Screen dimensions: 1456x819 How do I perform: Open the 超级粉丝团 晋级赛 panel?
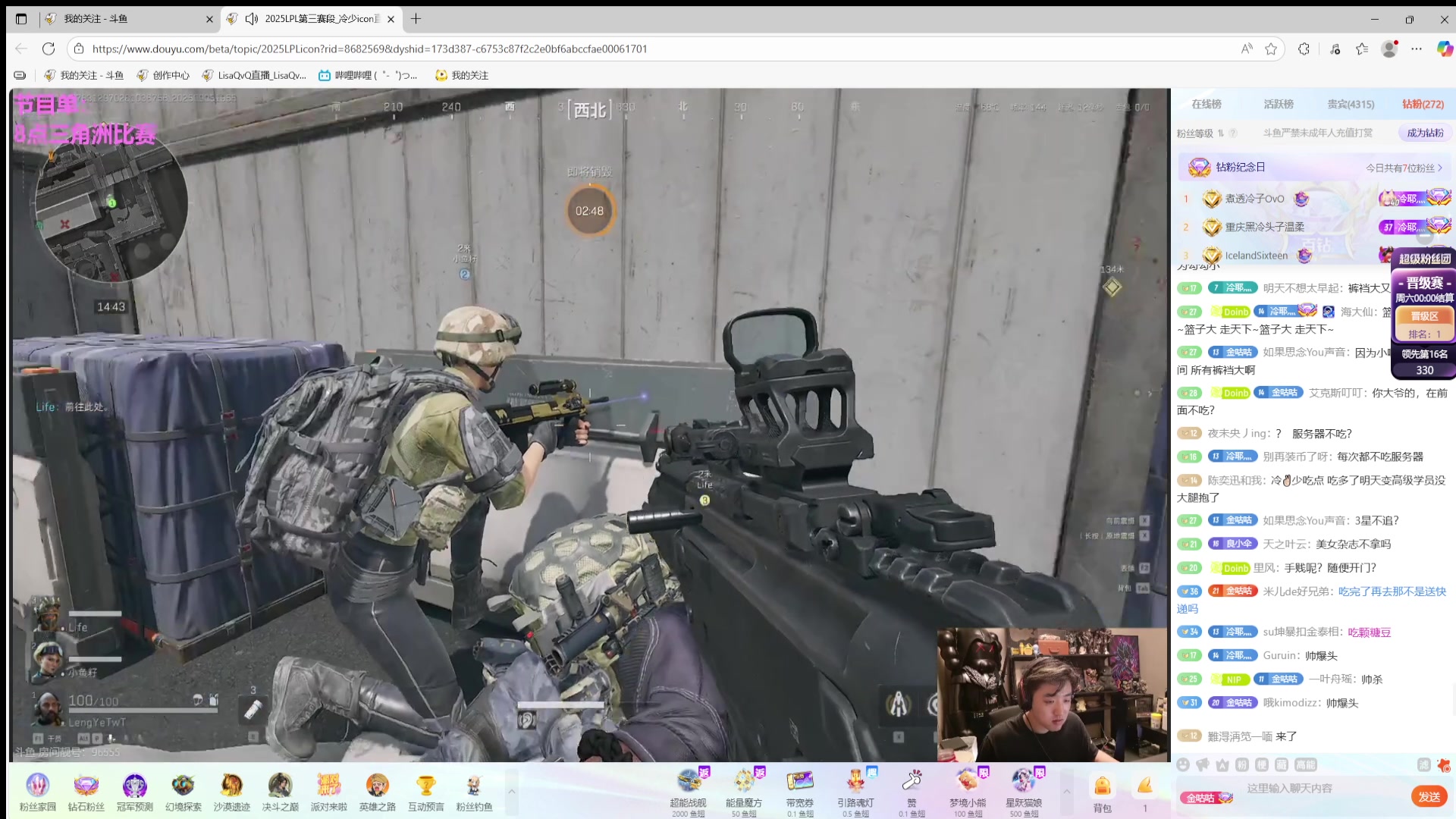[1423, 313]
